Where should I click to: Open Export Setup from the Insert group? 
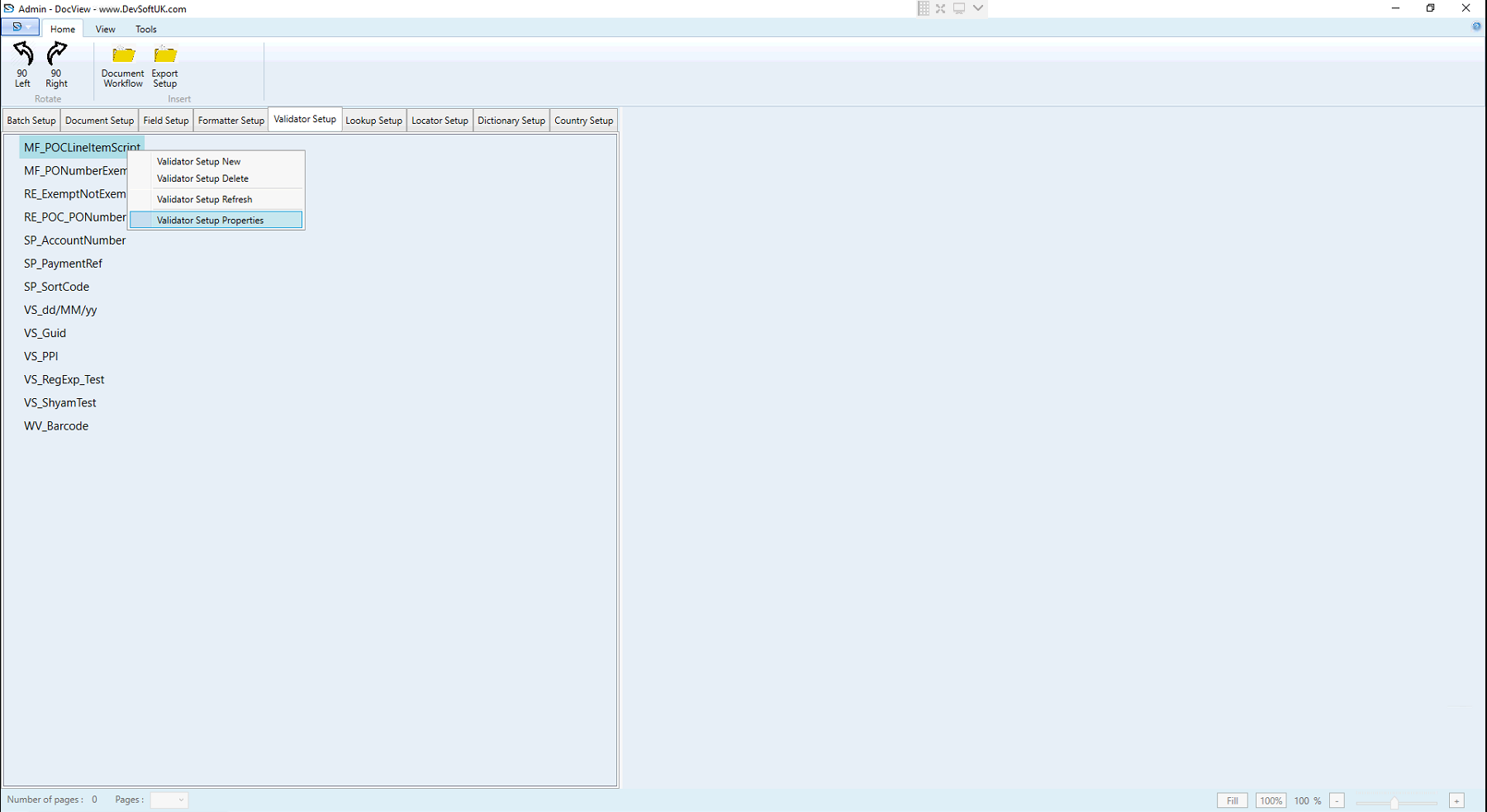click(x=164, y=66)
